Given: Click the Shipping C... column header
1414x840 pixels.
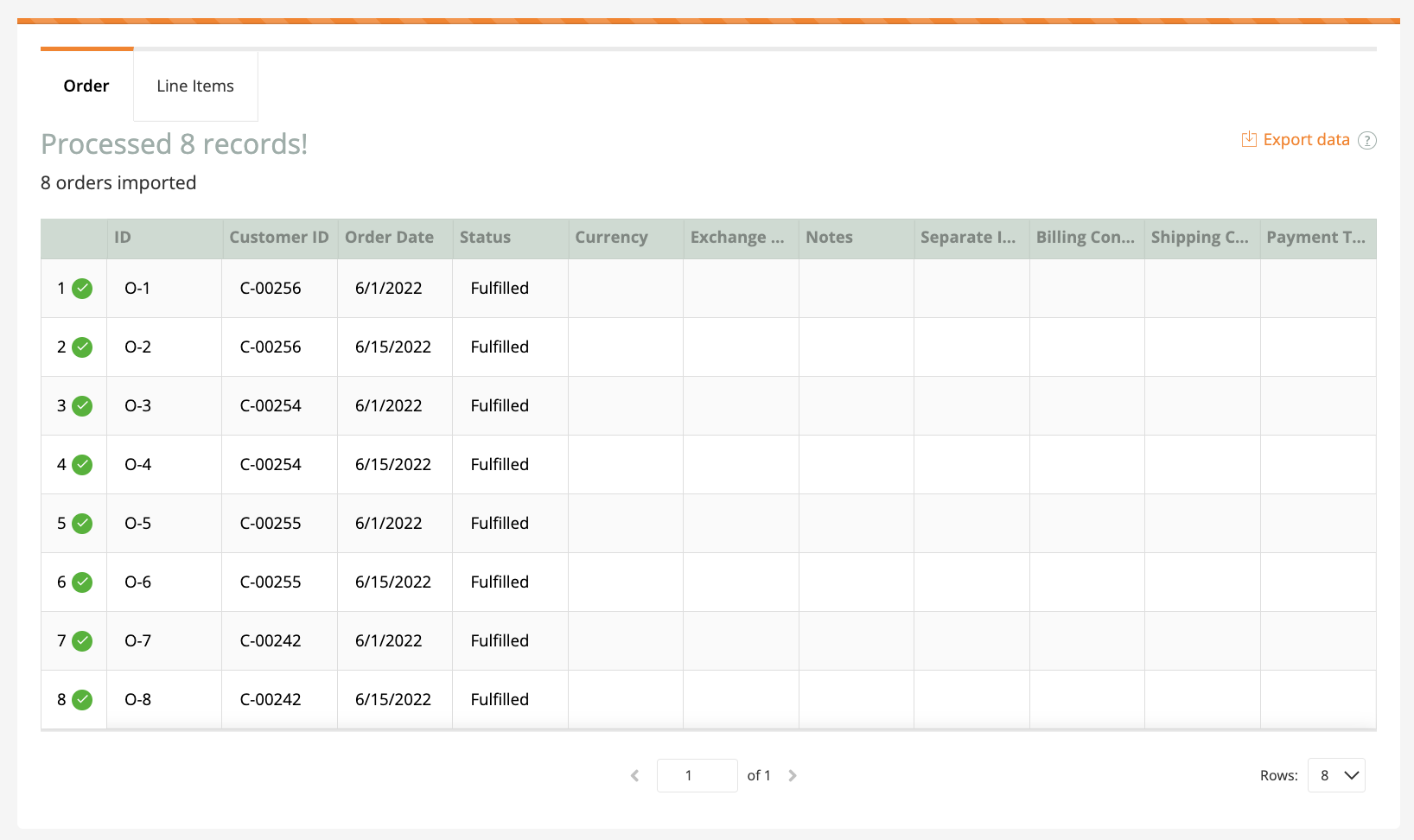Looking at the screenshot, I should click(x=1202, y=238).
